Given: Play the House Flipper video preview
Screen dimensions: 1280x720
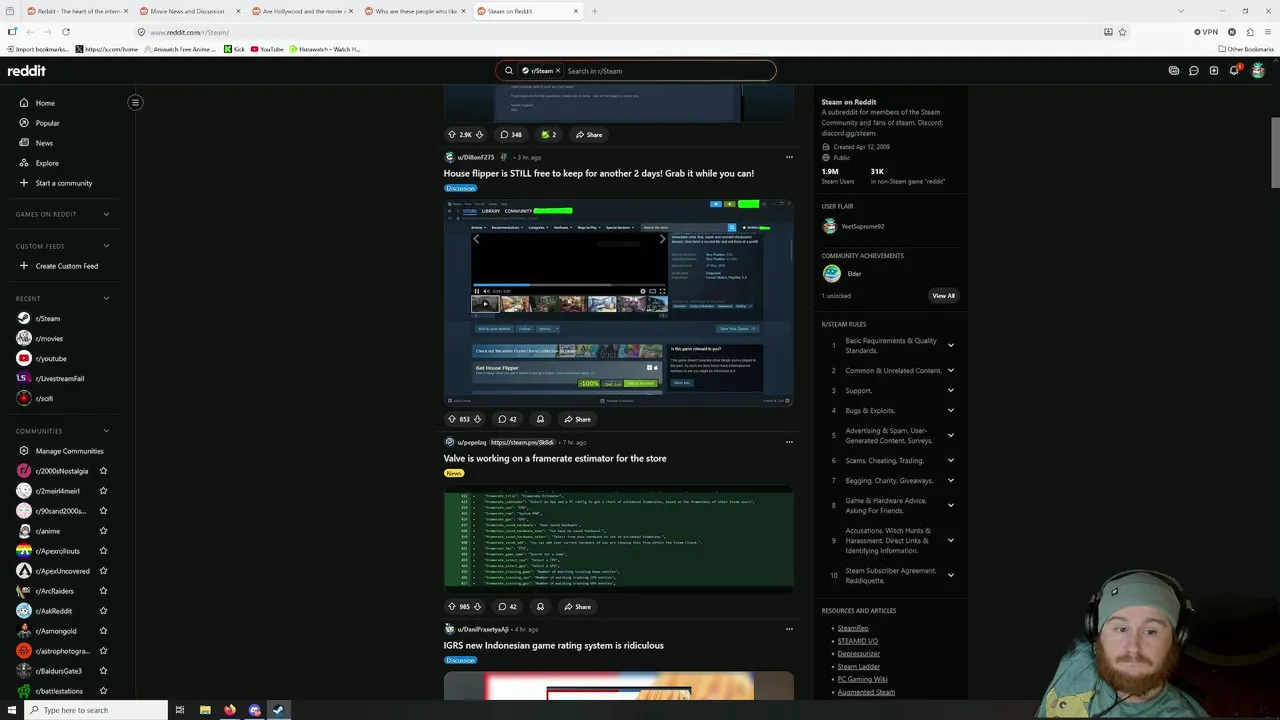Looking at the screenshot, I should [x=485, y=304].
